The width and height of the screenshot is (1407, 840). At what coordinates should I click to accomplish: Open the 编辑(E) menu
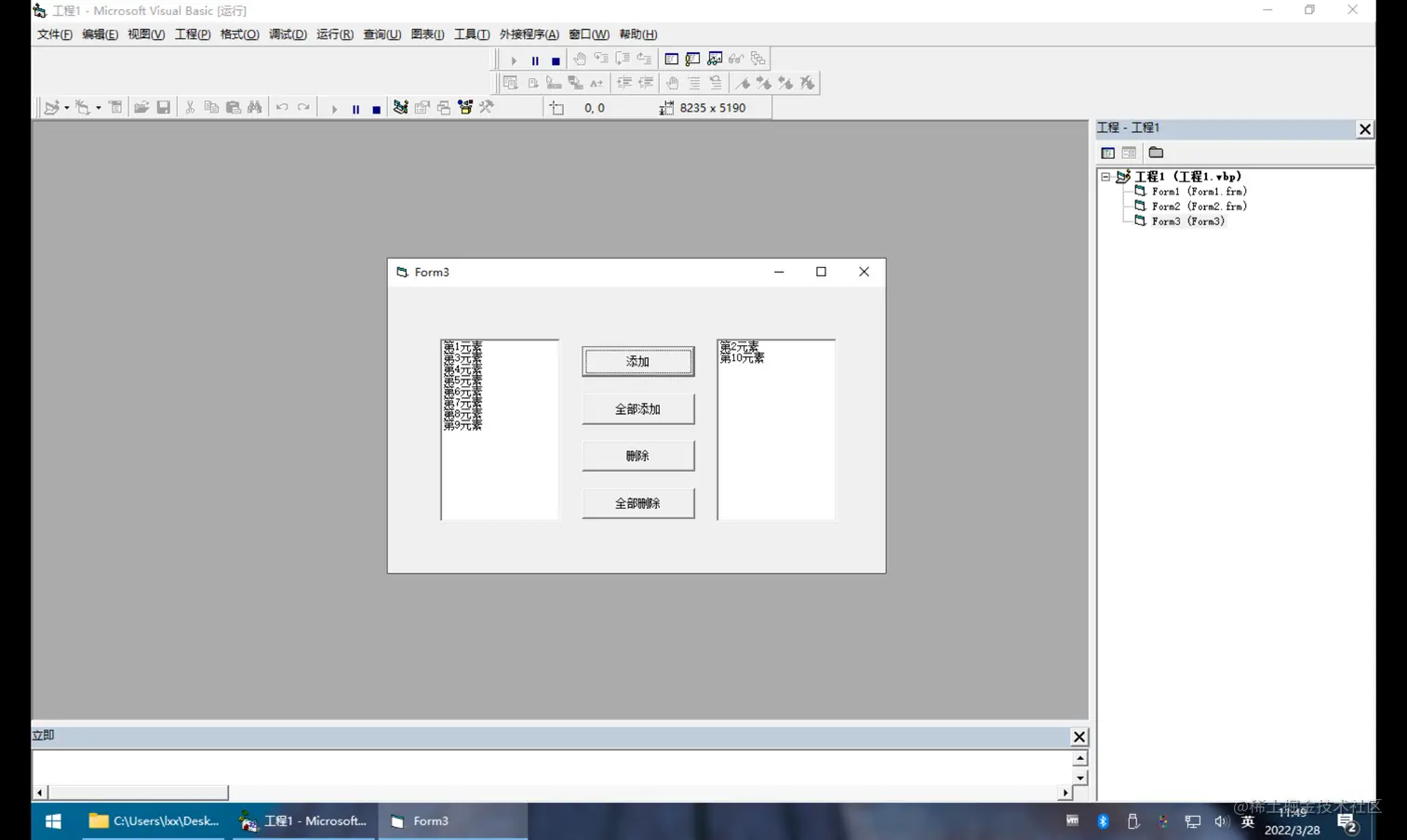pos(100,34)
